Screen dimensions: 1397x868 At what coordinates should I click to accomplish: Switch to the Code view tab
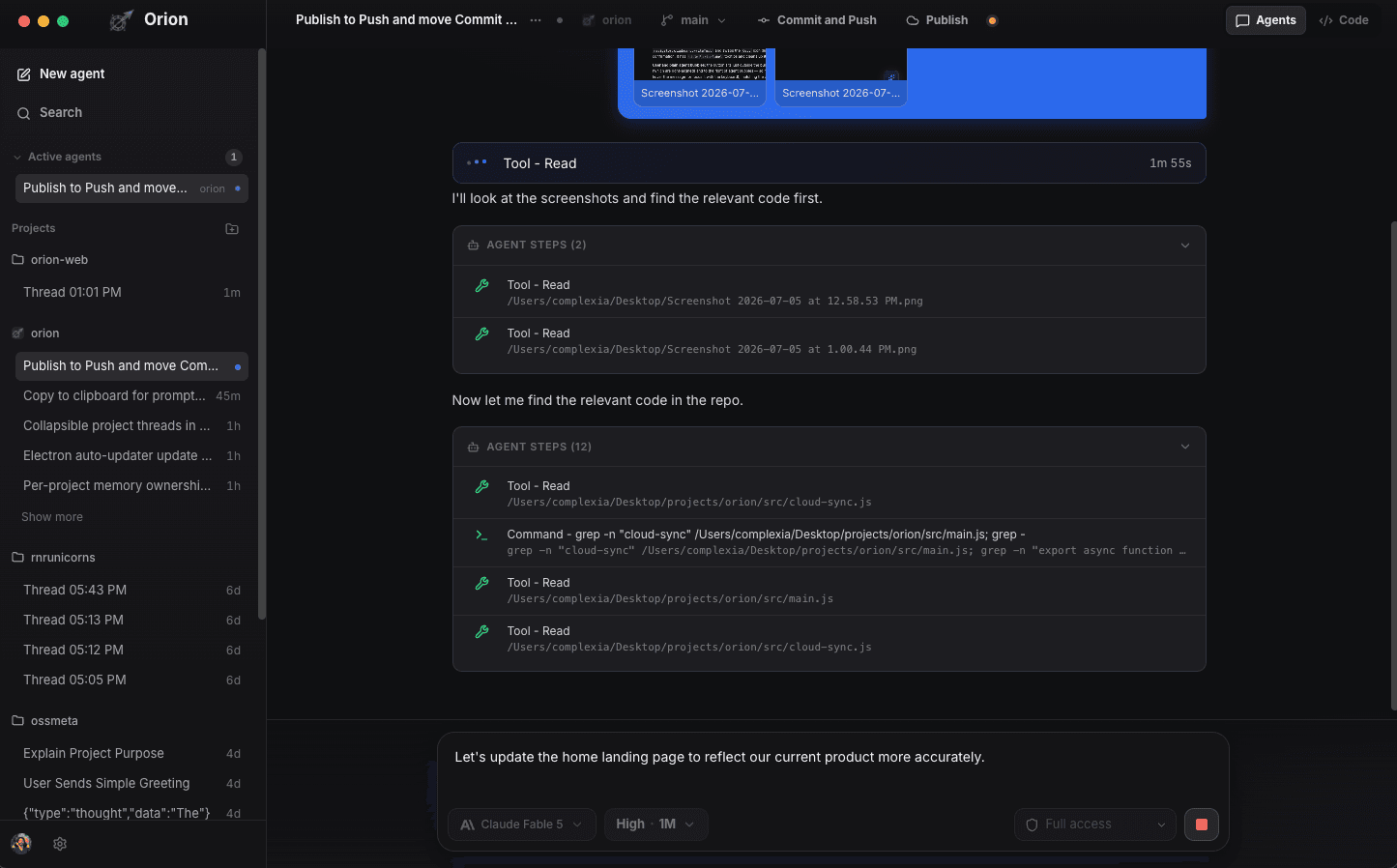(1344, 20)
